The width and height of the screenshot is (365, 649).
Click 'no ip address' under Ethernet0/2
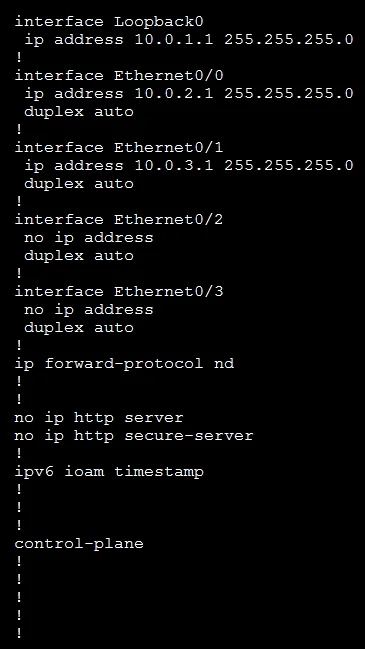click(x=89, y=238)
